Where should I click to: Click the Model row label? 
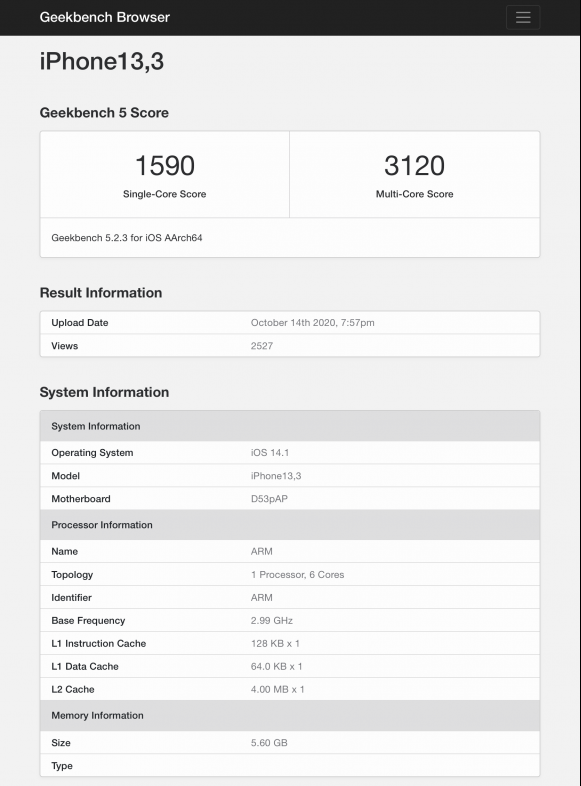[x=66, y=476]
